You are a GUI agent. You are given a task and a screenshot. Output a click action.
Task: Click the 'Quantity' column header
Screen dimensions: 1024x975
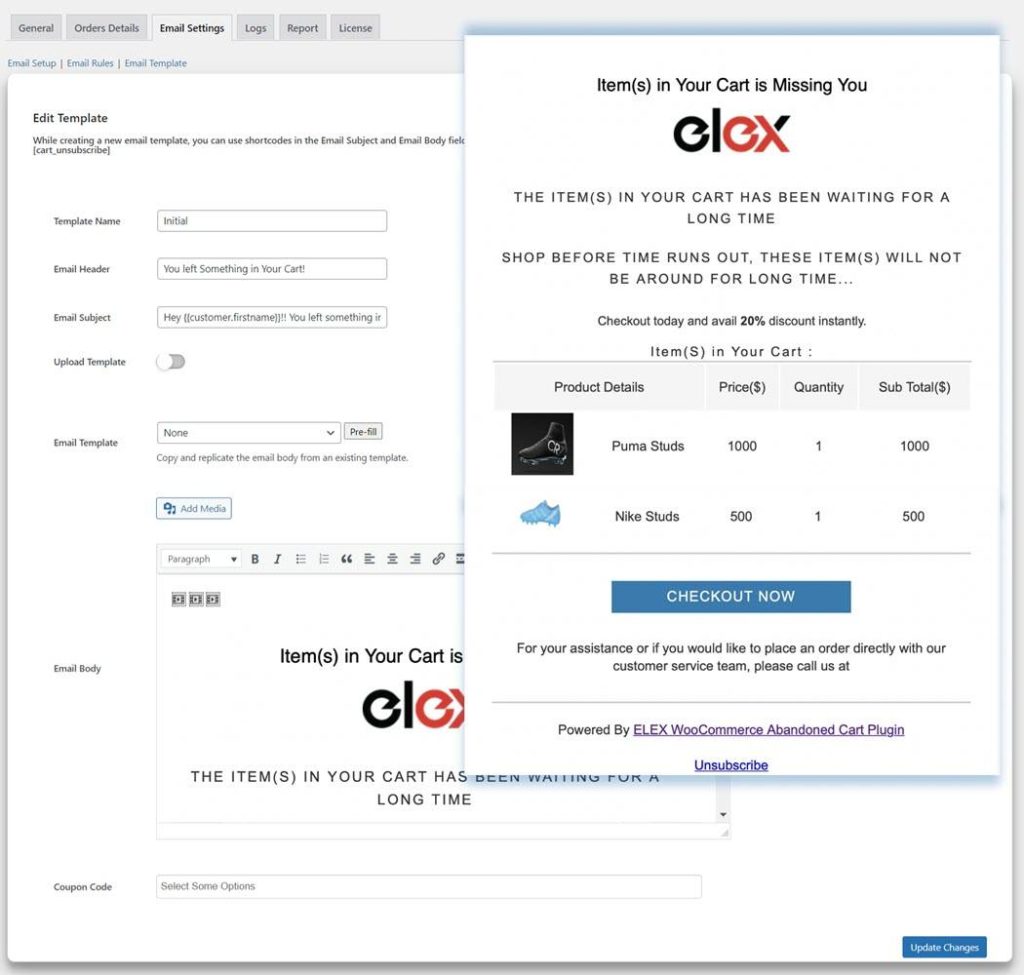coord(818,387)
